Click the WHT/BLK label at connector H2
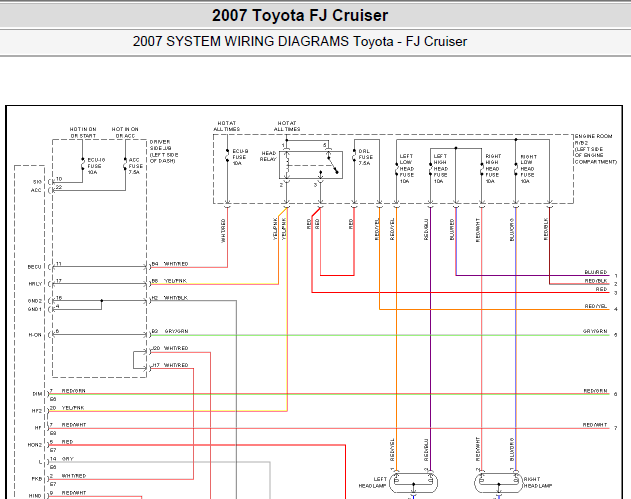The image size is (631, 499). point(175,297)
